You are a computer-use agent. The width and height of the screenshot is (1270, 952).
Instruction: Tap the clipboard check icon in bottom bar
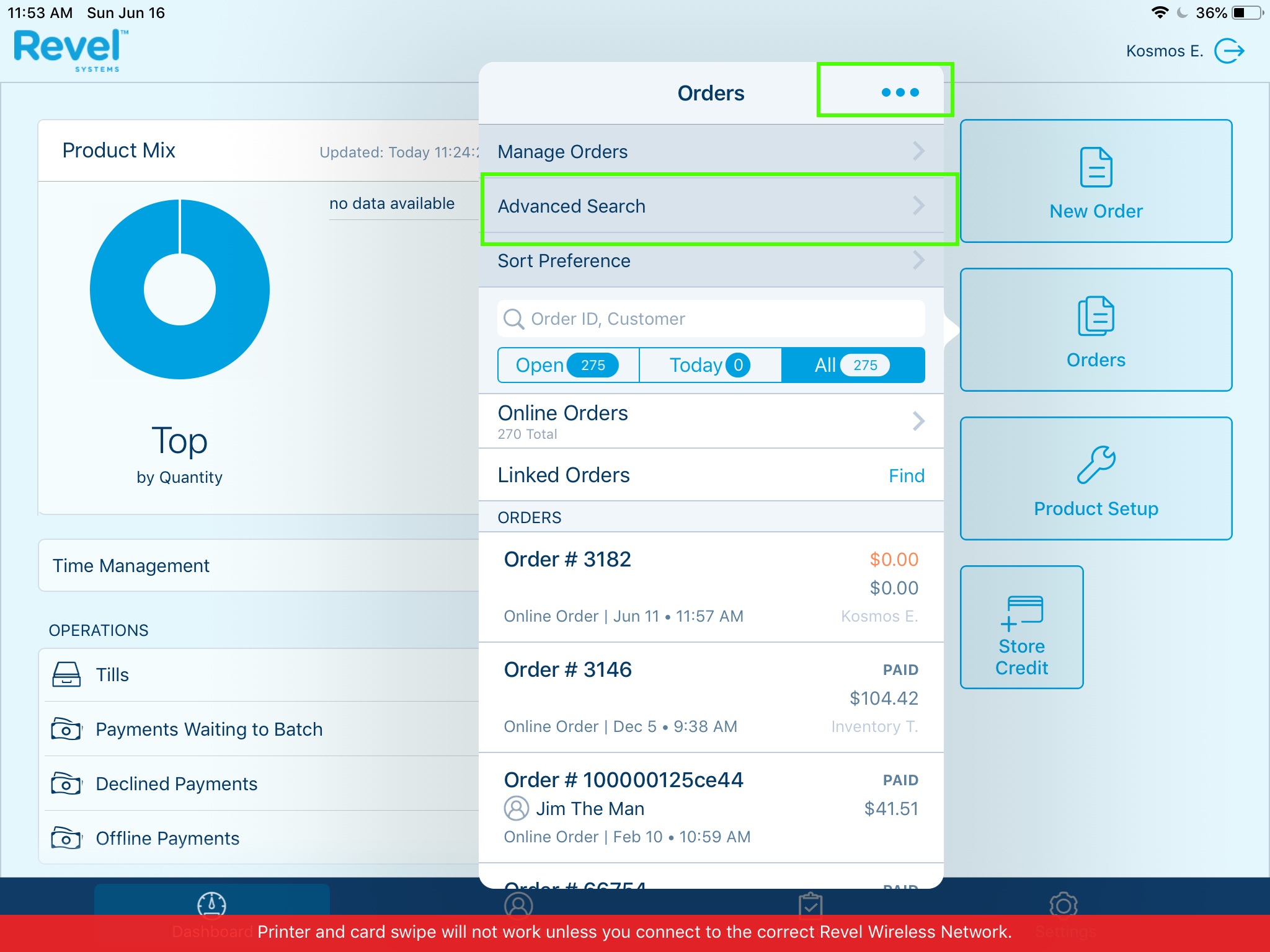coord(810,904)
